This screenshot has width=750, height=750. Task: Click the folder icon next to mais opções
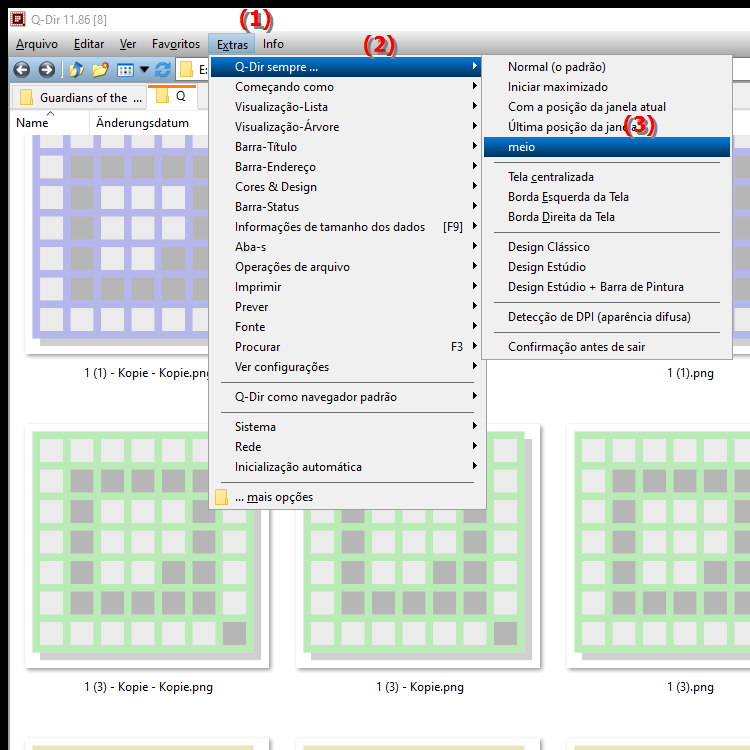tap(221, 497)
